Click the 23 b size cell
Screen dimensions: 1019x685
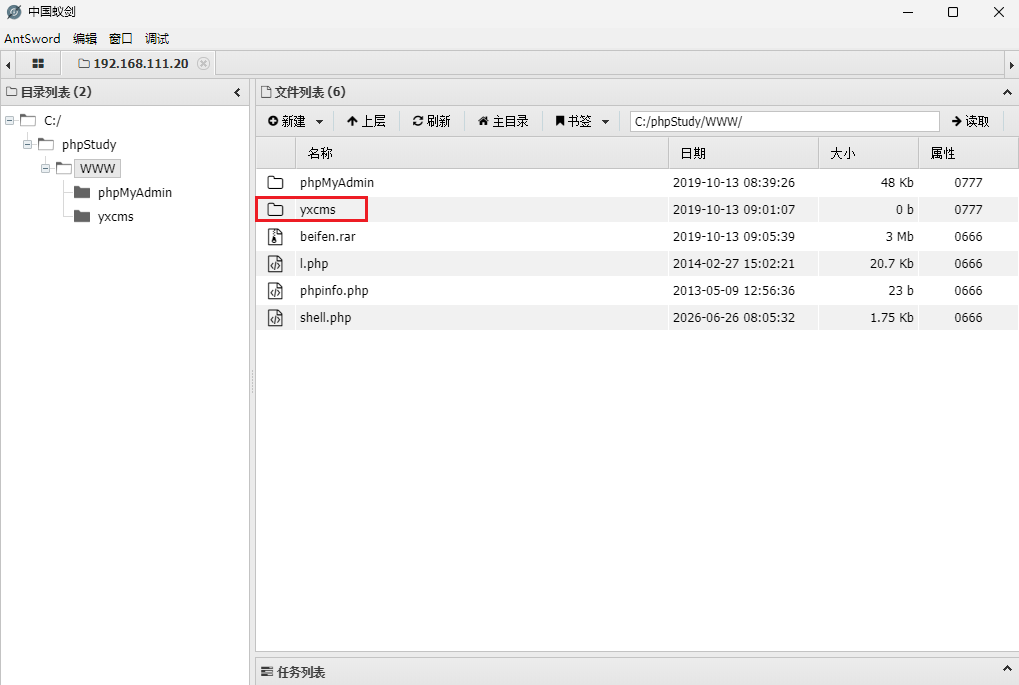(x=901, y=291)
